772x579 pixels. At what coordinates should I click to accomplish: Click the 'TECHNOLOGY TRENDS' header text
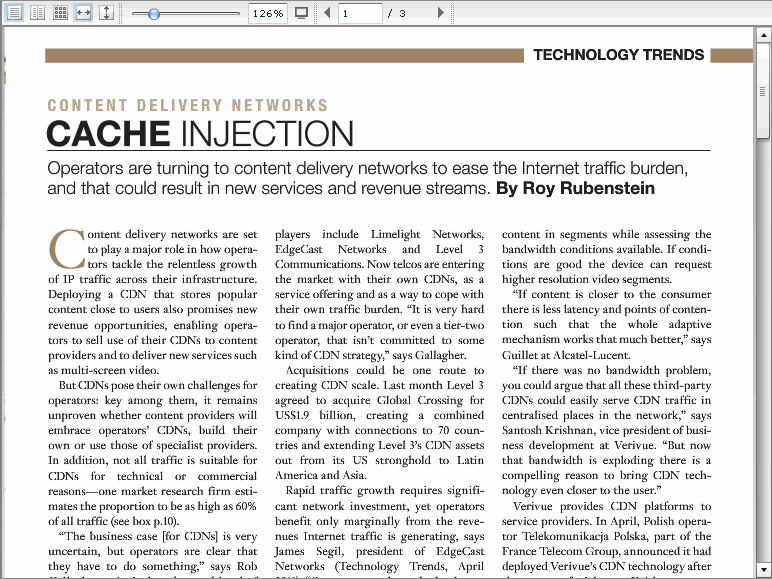click(x=618, y=55)
